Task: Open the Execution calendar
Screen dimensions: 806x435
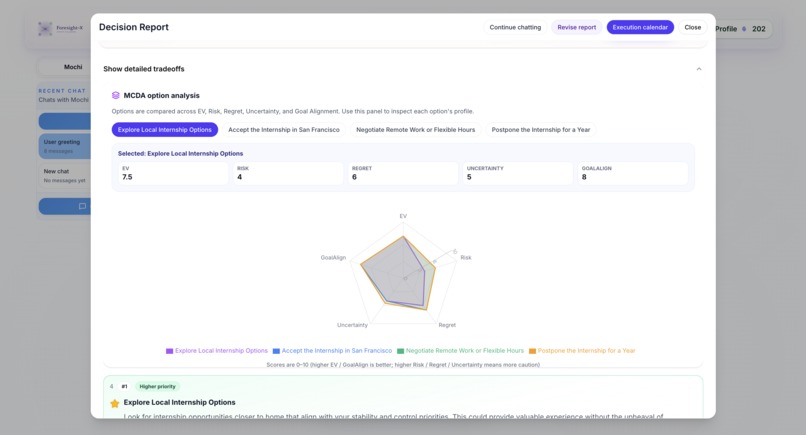Action: click(x=640, y=27)
